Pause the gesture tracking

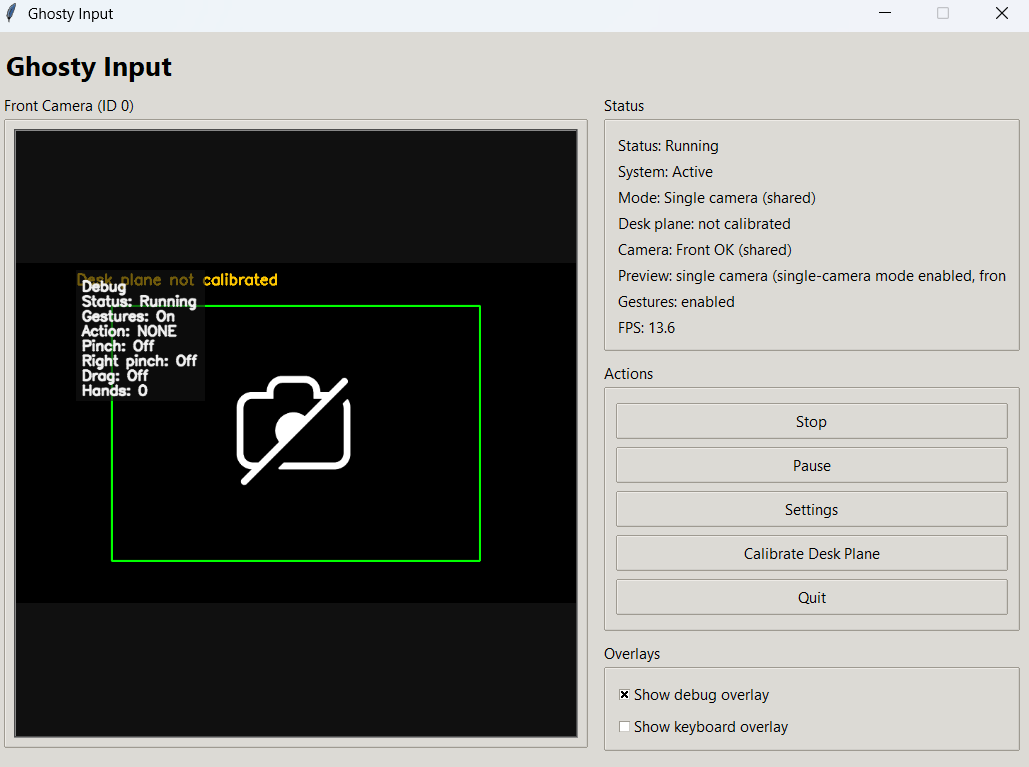click(811, 465)
